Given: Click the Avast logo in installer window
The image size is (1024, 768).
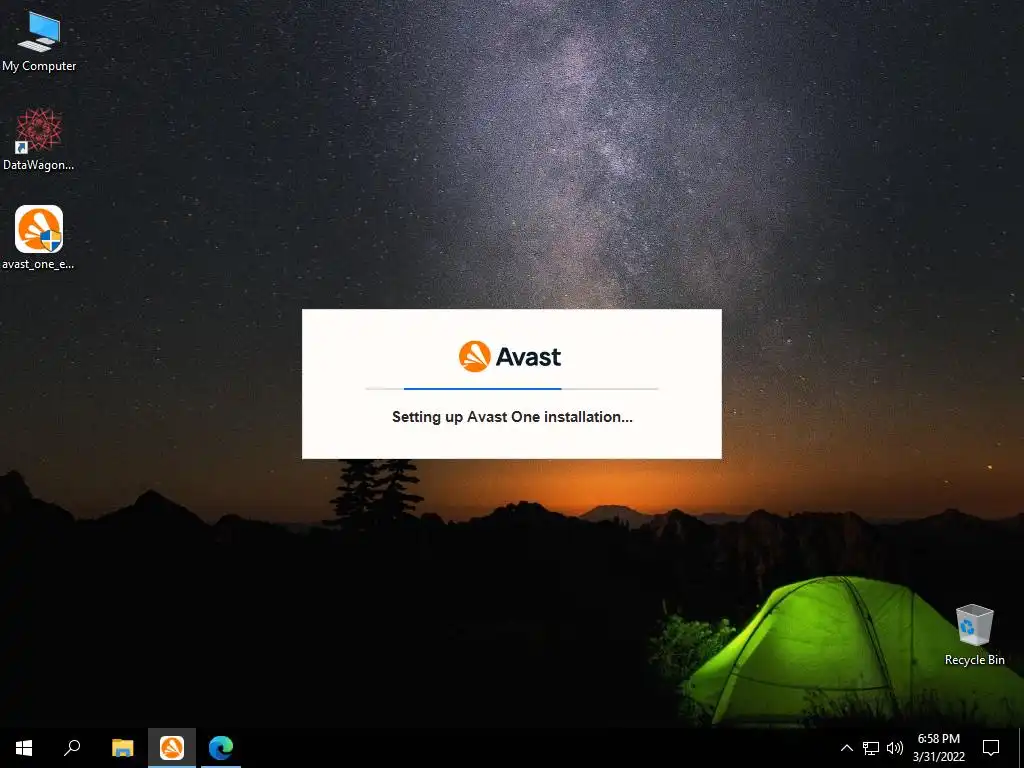Looking at the screenshot, I should 510,357.
